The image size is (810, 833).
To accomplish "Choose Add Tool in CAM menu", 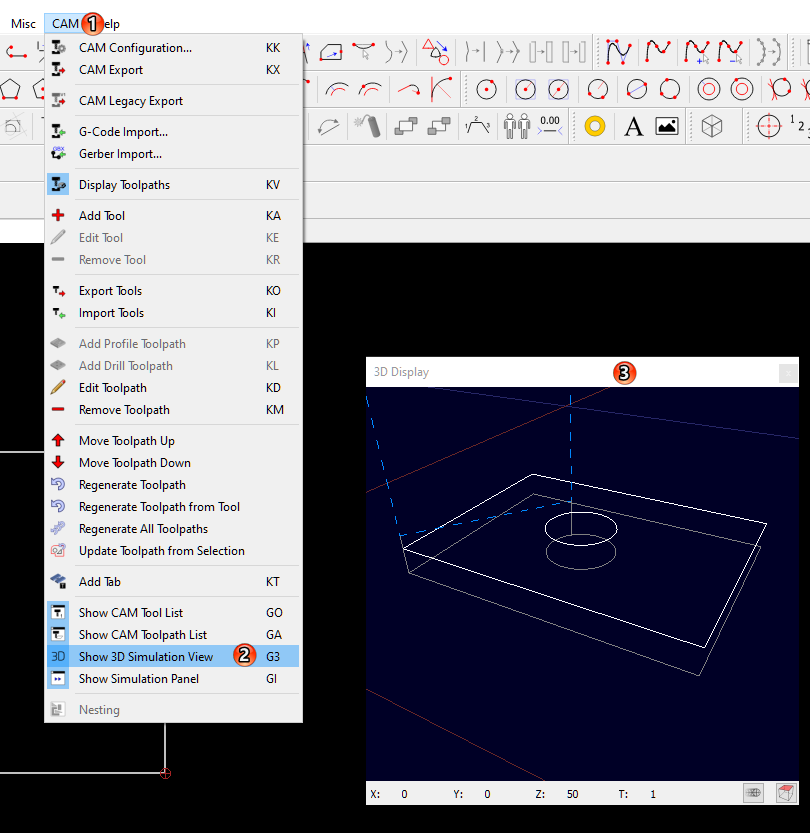I will click(x=173, y=216).
